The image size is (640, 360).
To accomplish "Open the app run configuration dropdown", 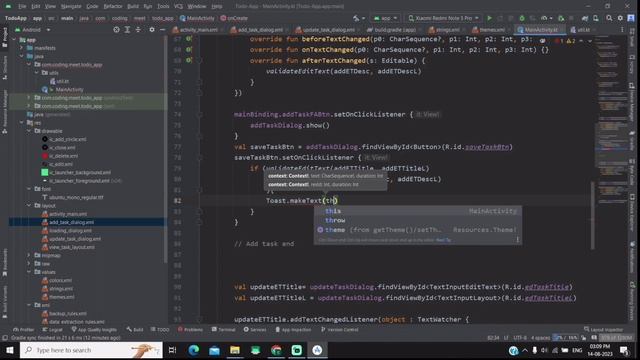I will (x=385, y=18).
